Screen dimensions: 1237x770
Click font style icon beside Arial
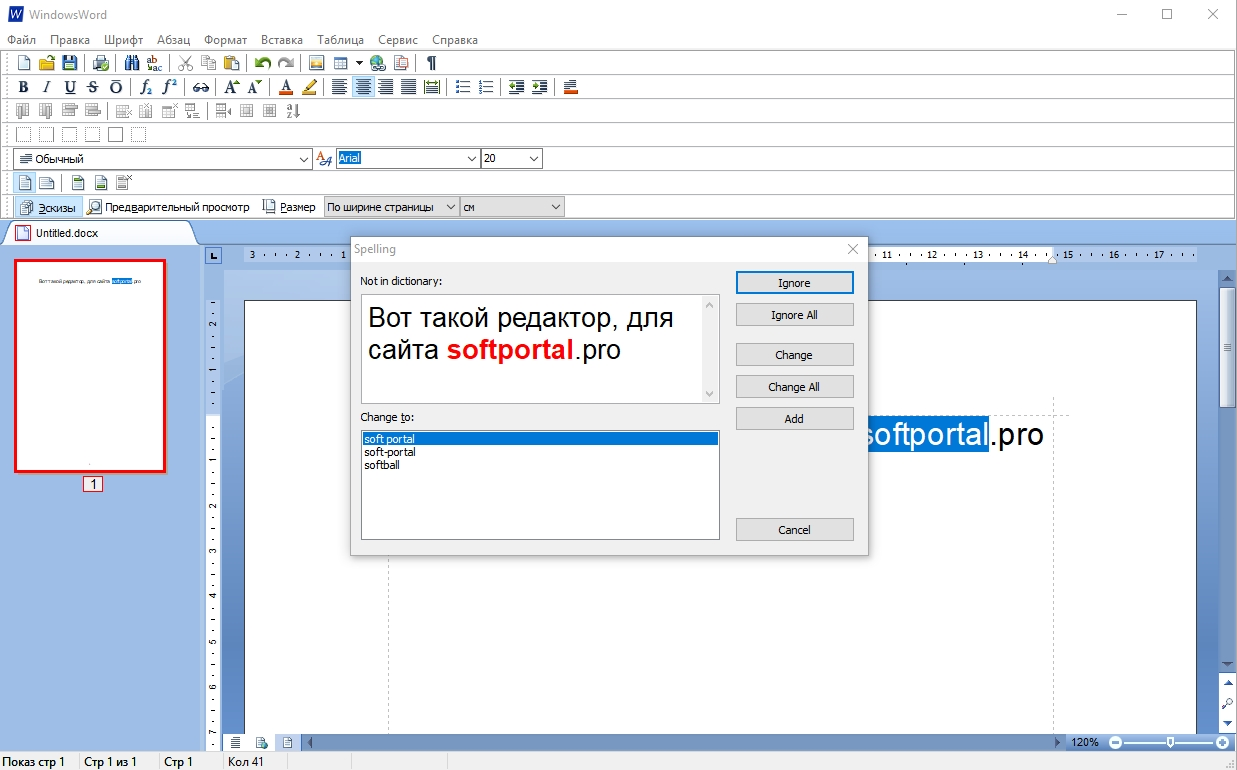pyautogui.click(x=323, y=158)
